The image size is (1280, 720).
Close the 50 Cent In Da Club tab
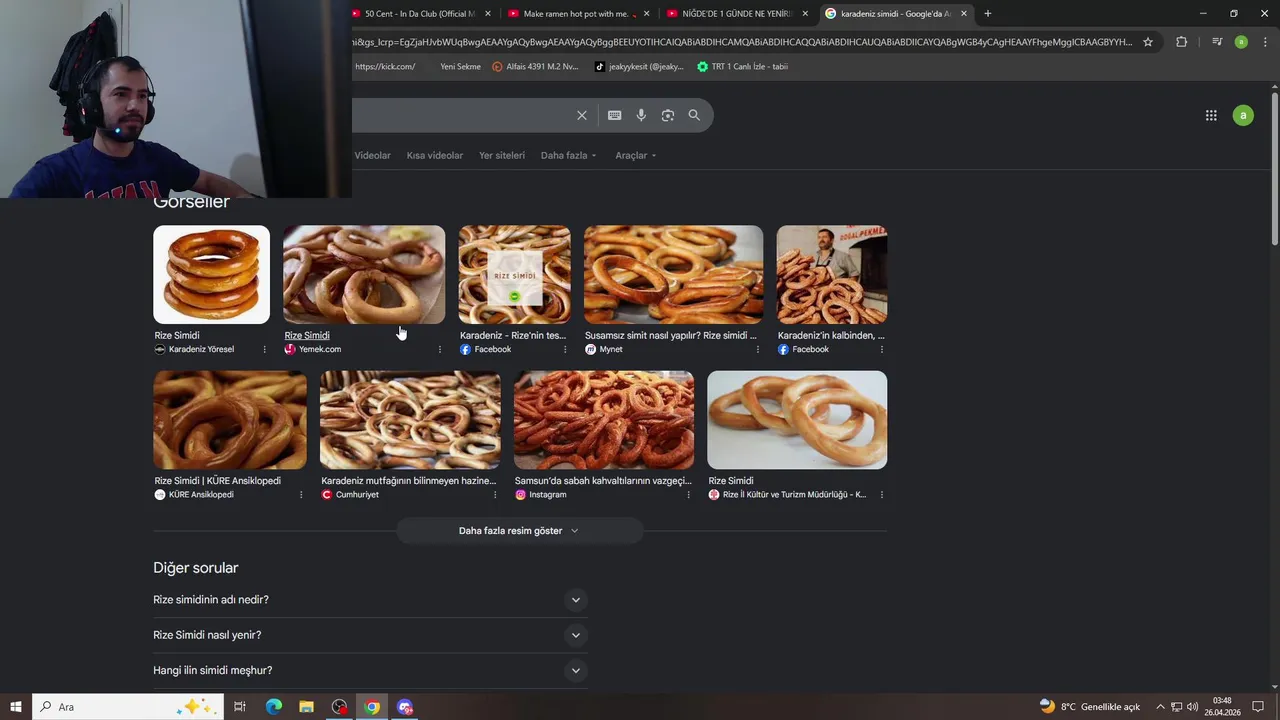pyautogui.click(x=488, y=14)
